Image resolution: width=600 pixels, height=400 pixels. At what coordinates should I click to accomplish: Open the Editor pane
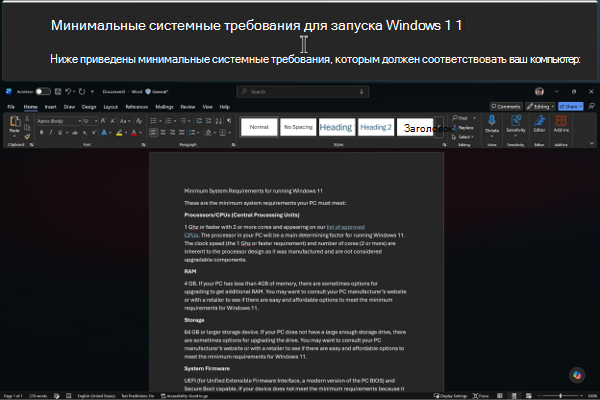tap(539, 124)
